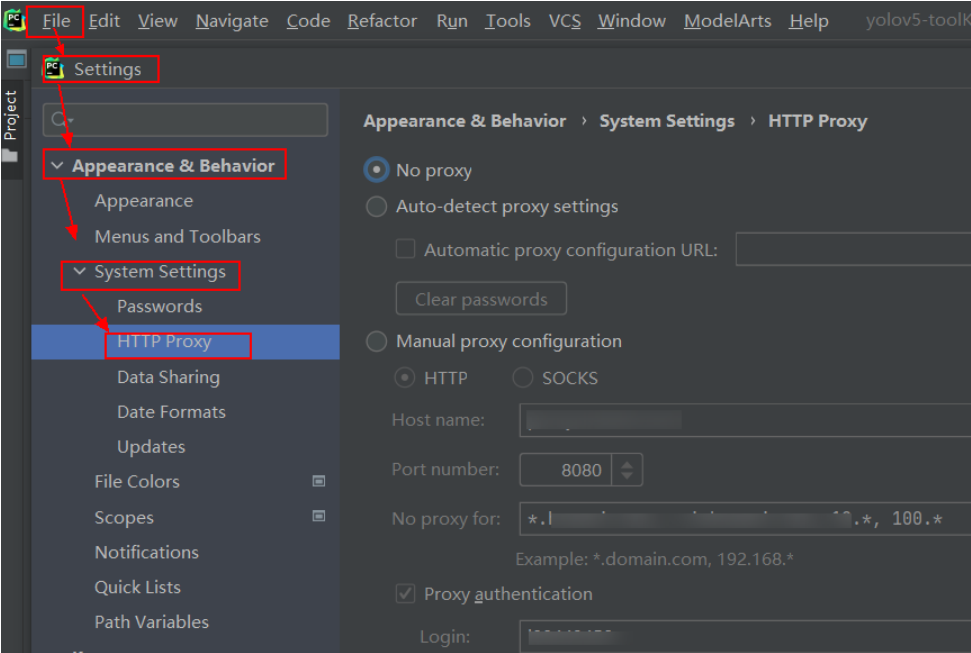Click the No proxy for input field

pos(745,519)
